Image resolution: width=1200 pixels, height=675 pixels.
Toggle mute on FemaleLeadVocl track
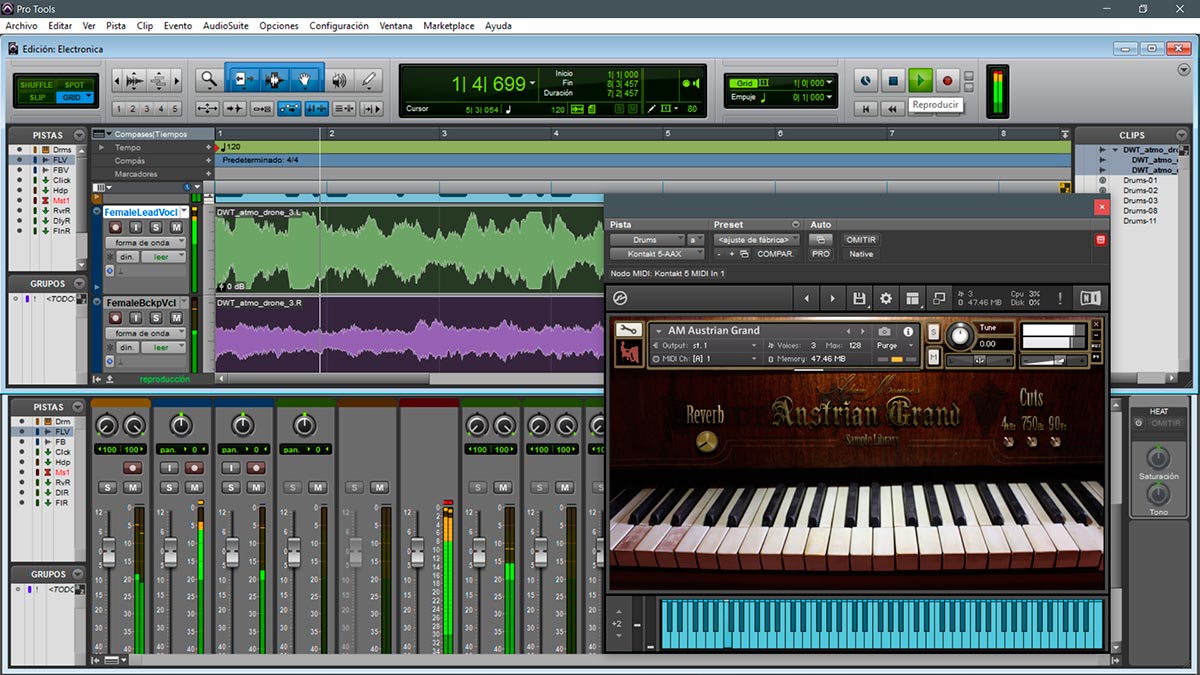[x=176, y=228]
